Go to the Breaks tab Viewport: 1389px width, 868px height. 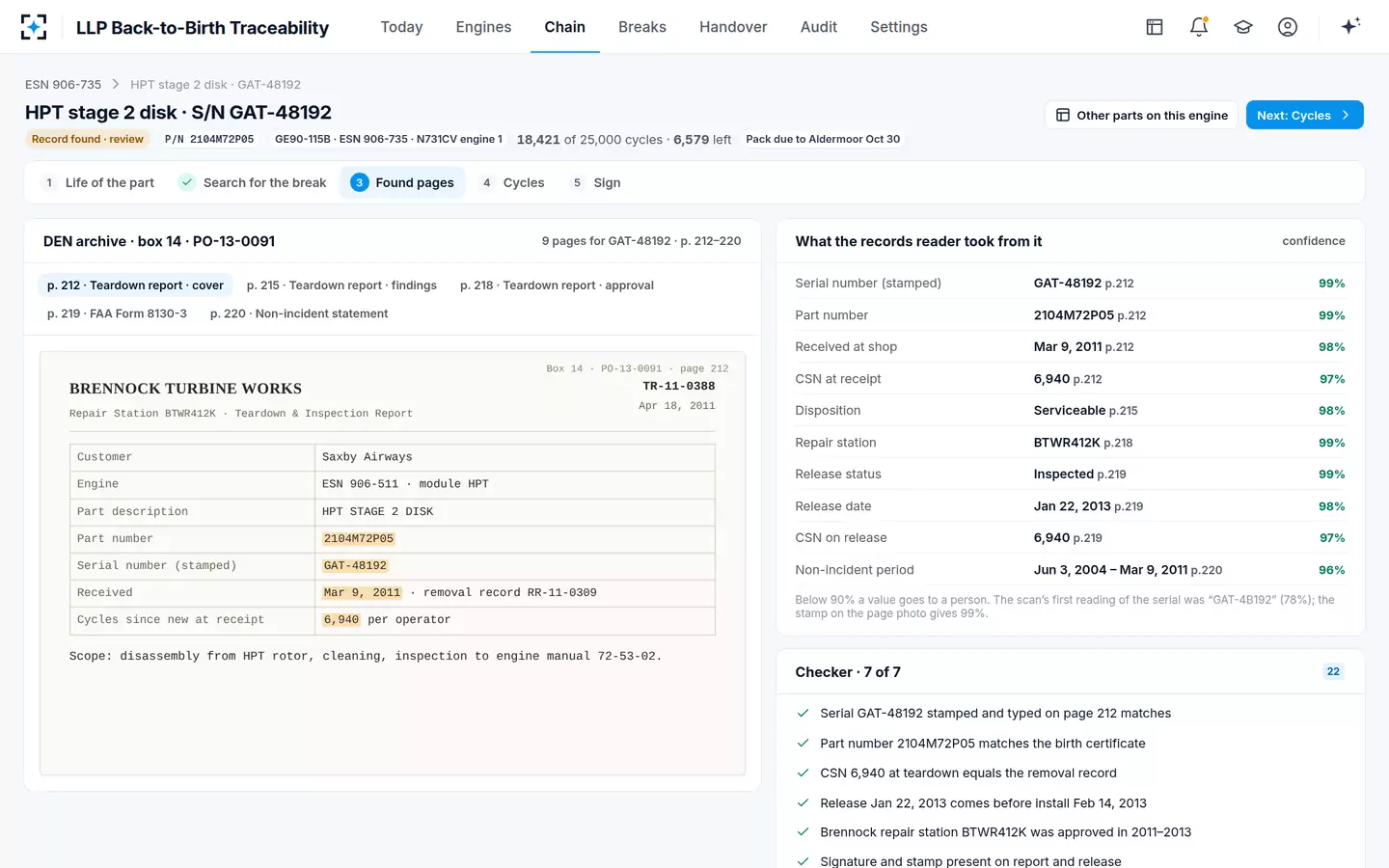tap(642, 27)
